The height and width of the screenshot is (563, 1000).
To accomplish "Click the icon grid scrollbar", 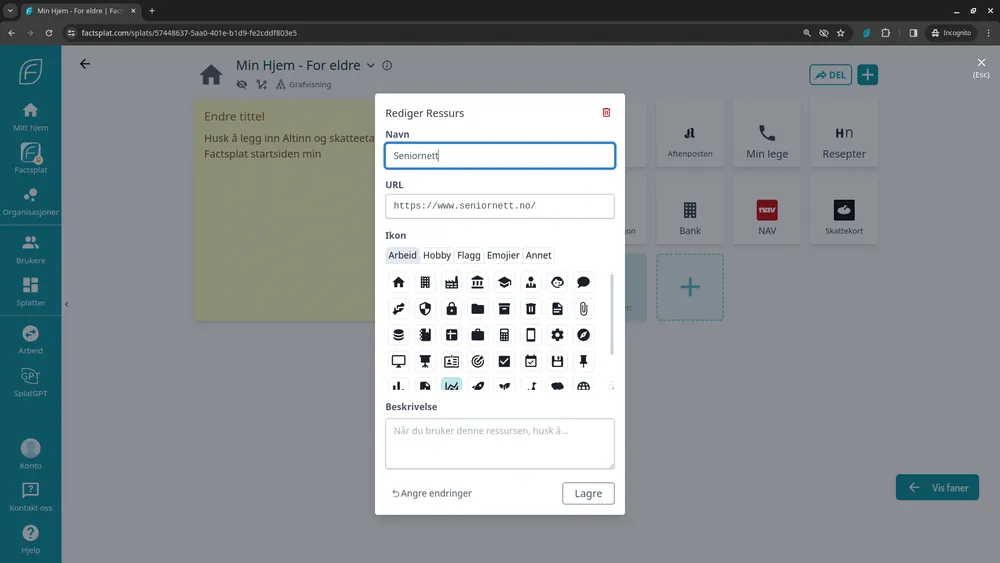I will point(611,315).
